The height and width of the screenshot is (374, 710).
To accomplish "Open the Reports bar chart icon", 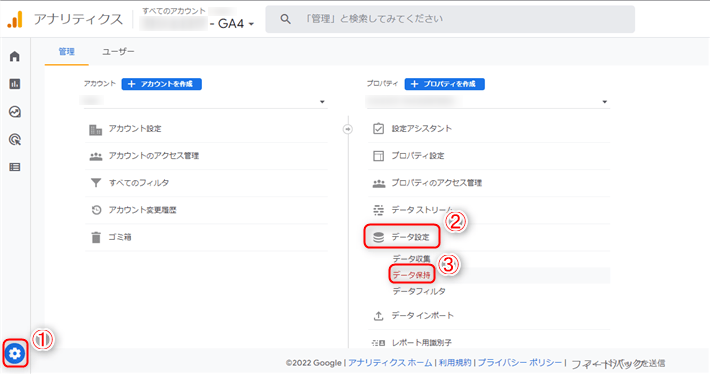I will (14, 84).
